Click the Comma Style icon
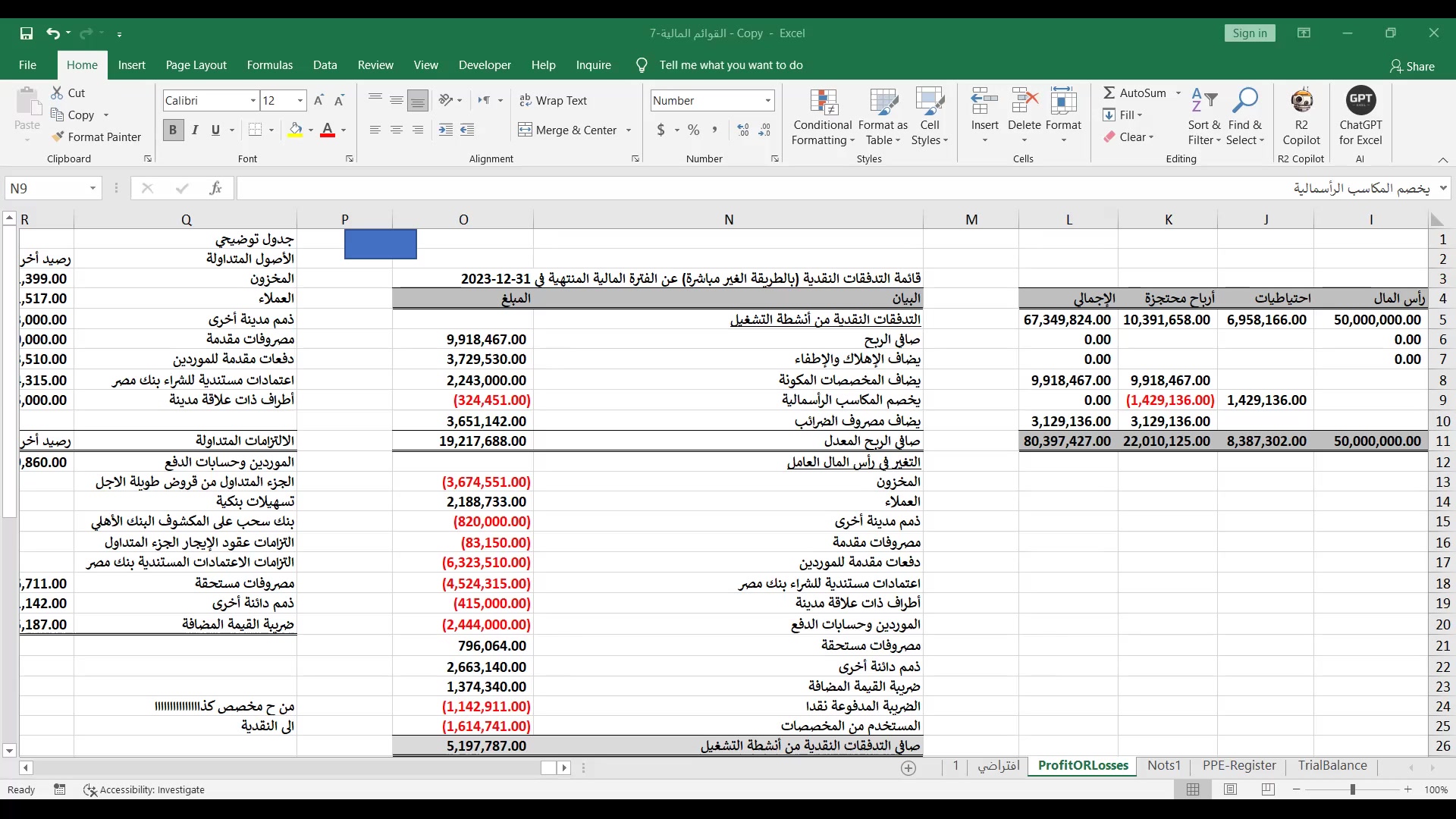This screenshot has height=819, width=1456. 714,130
